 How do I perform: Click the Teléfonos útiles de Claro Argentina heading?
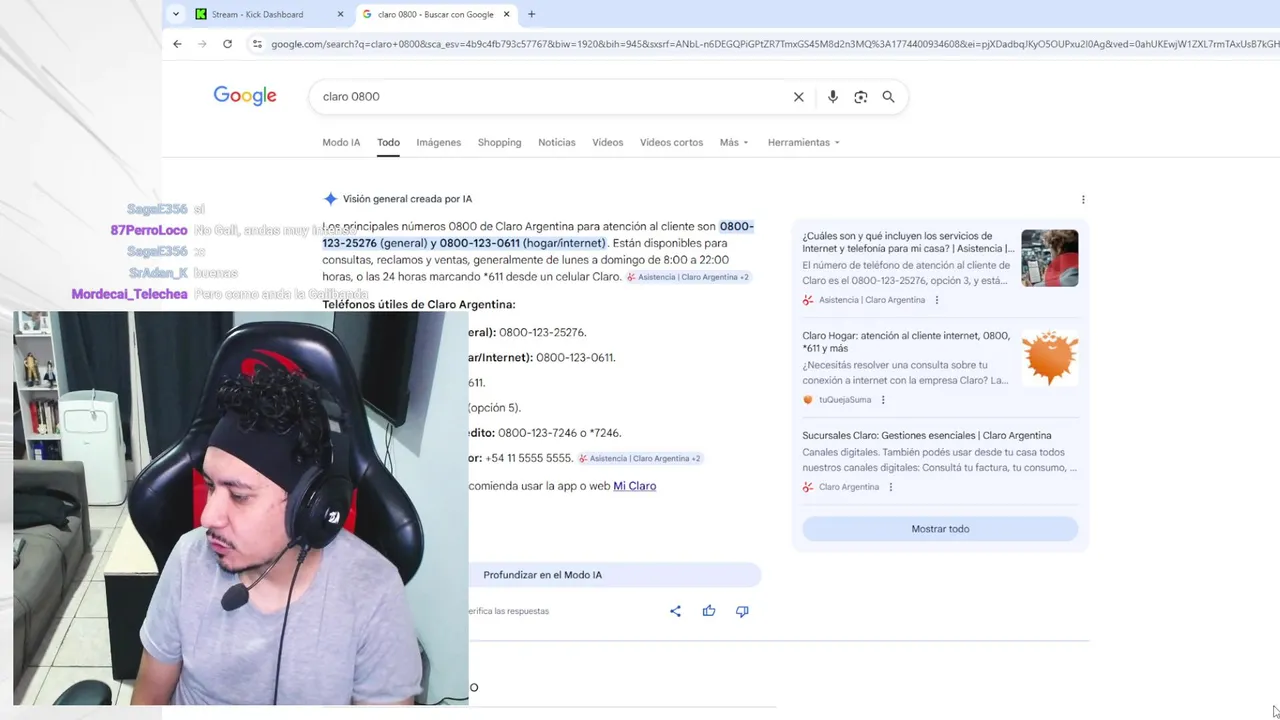419,304
